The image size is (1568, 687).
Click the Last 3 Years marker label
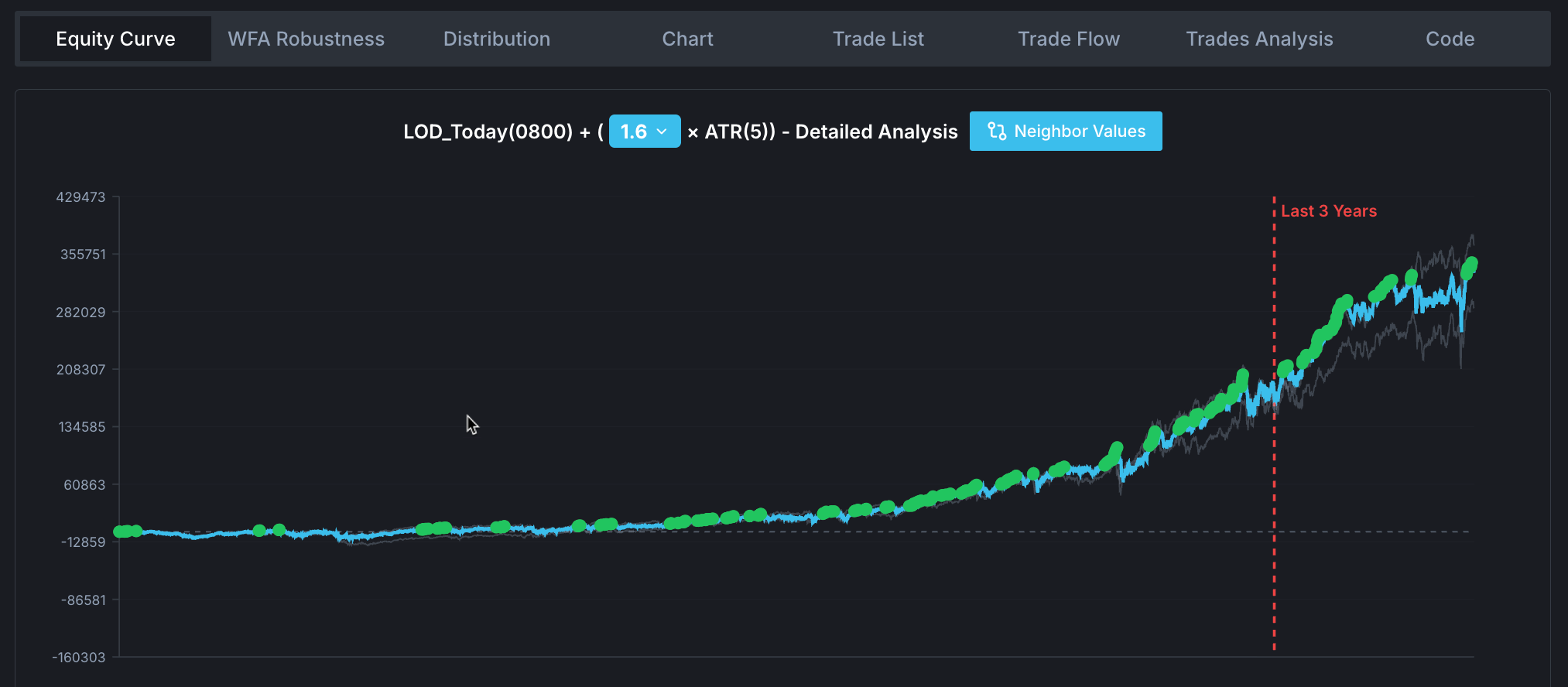(x=1329, y=211)
